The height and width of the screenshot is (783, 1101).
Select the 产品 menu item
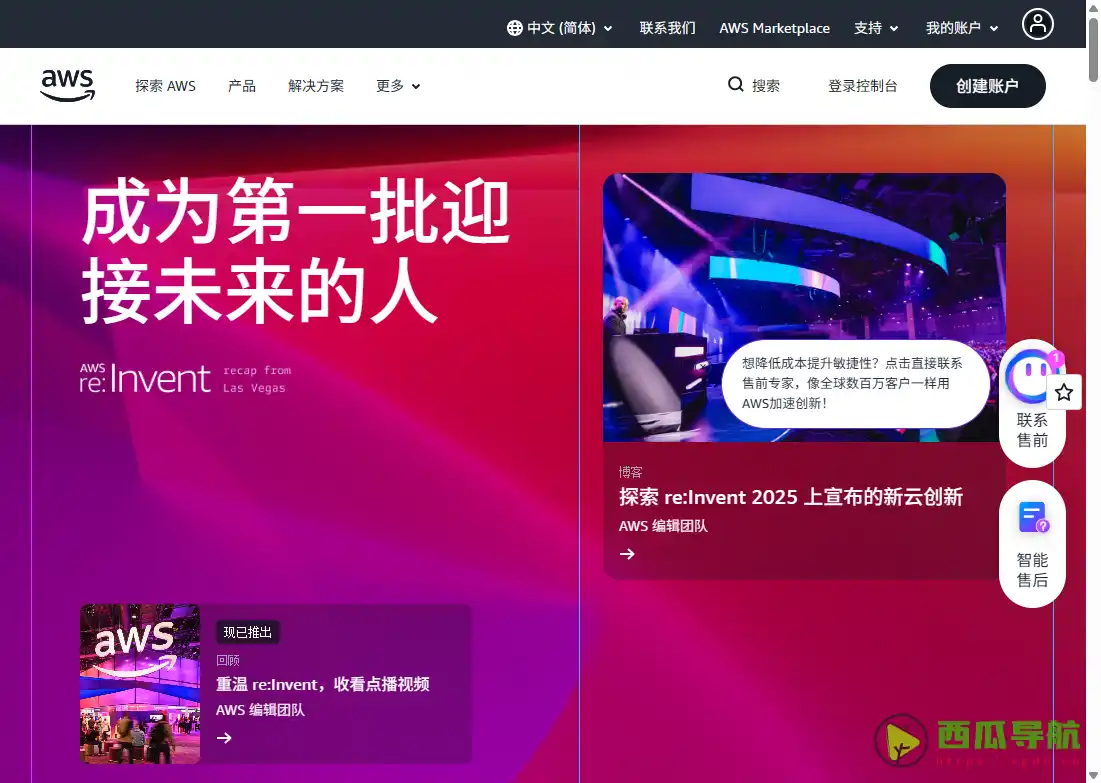tap(241, 86)
